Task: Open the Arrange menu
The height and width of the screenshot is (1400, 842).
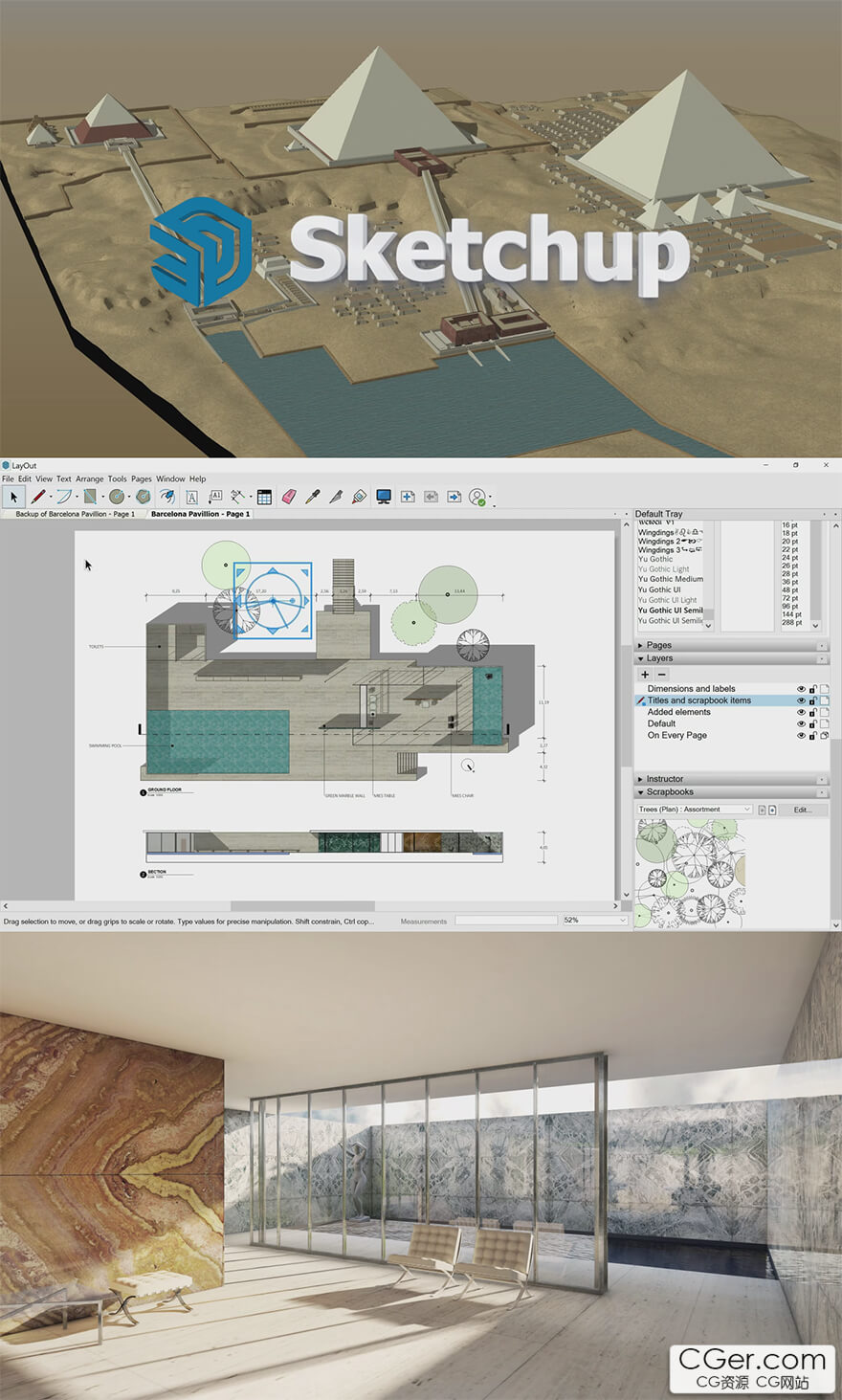Action: (90, 478)
